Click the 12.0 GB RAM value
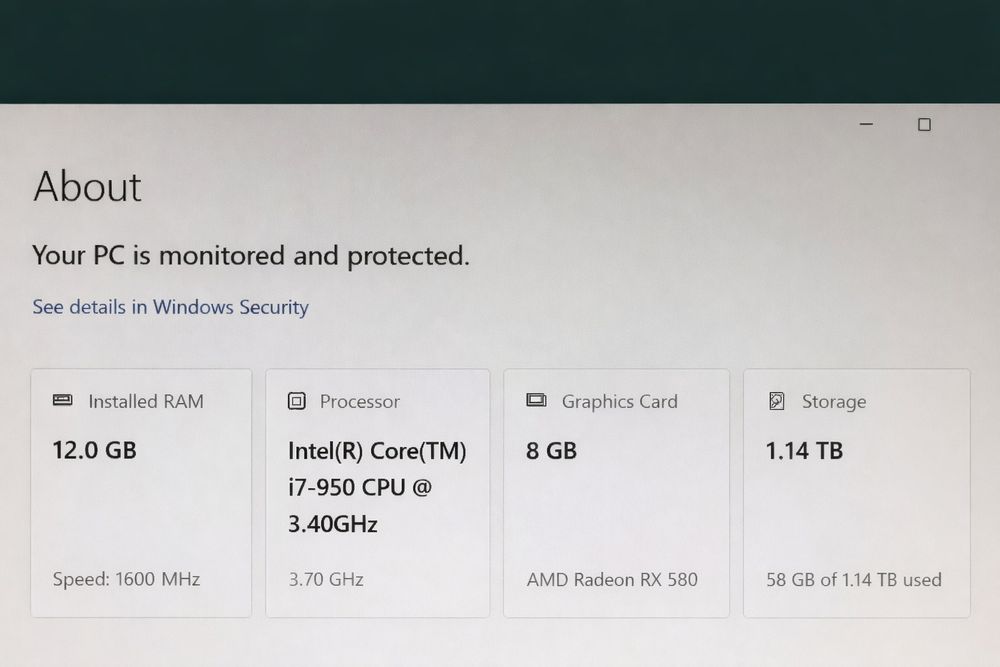This screenshot has width=1000, height=667. (94, 449)
